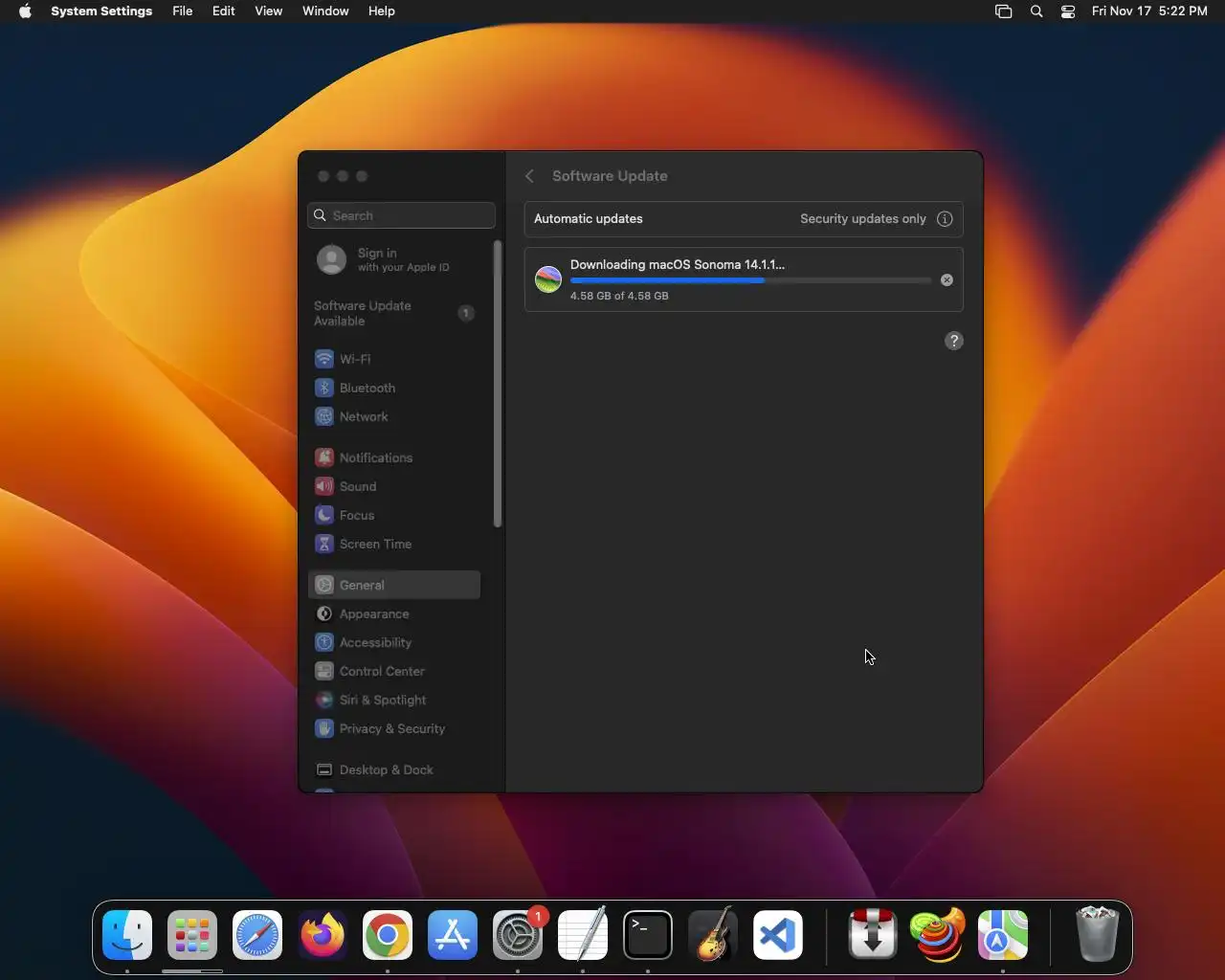Open the Apple menu
This screenshot has width=1225, height=980.
(x=25, y=11)
